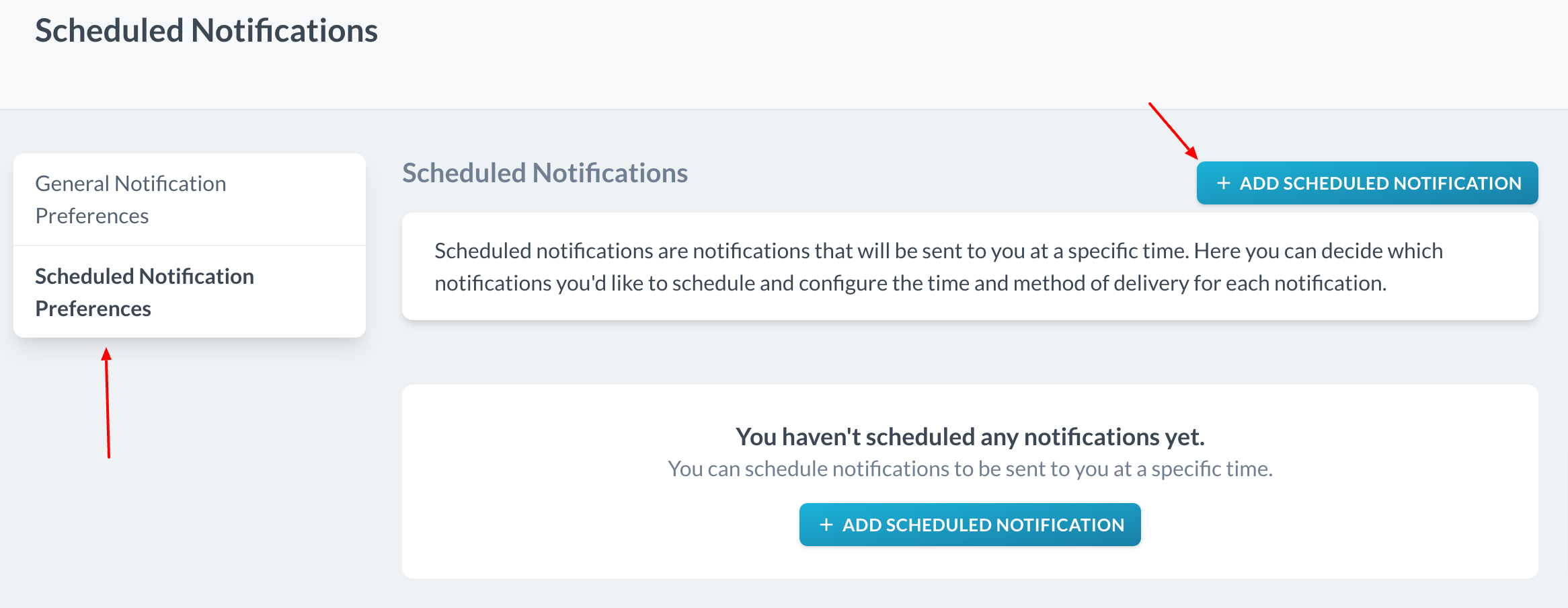
Task: Click "General Notification" text in left panel
Action: [x=130, y=184]
